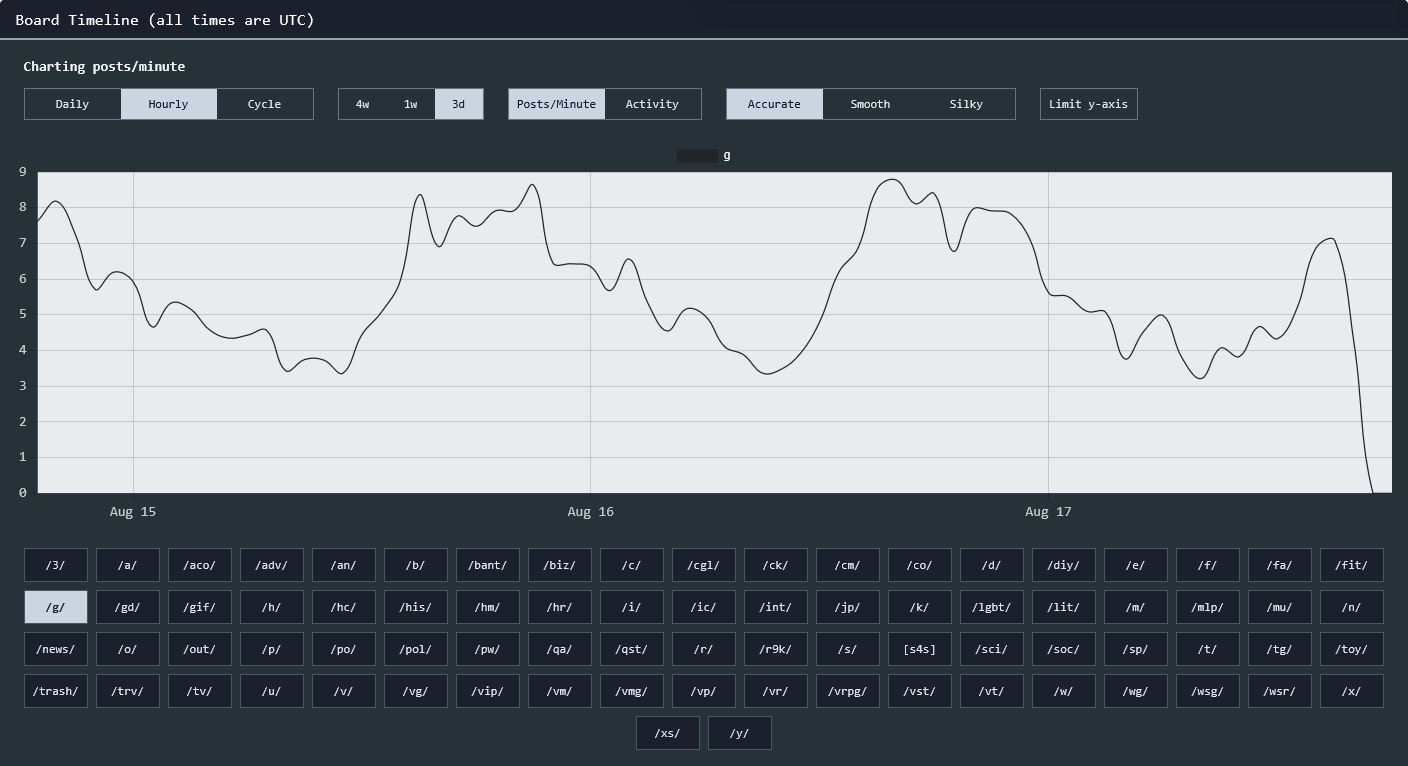Image resolution: width=1408 pixels, height=766 pixels.
Task: Open the /jp/ board chart
Action: pos(848,607)
